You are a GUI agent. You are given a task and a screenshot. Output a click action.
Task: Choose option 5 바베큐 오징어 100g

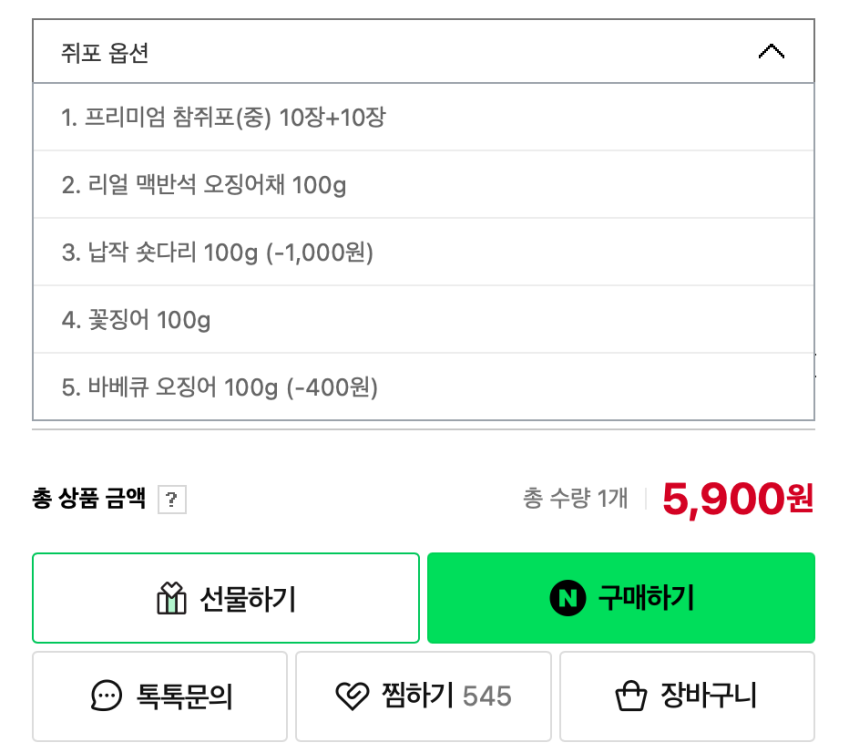[220, 387]
